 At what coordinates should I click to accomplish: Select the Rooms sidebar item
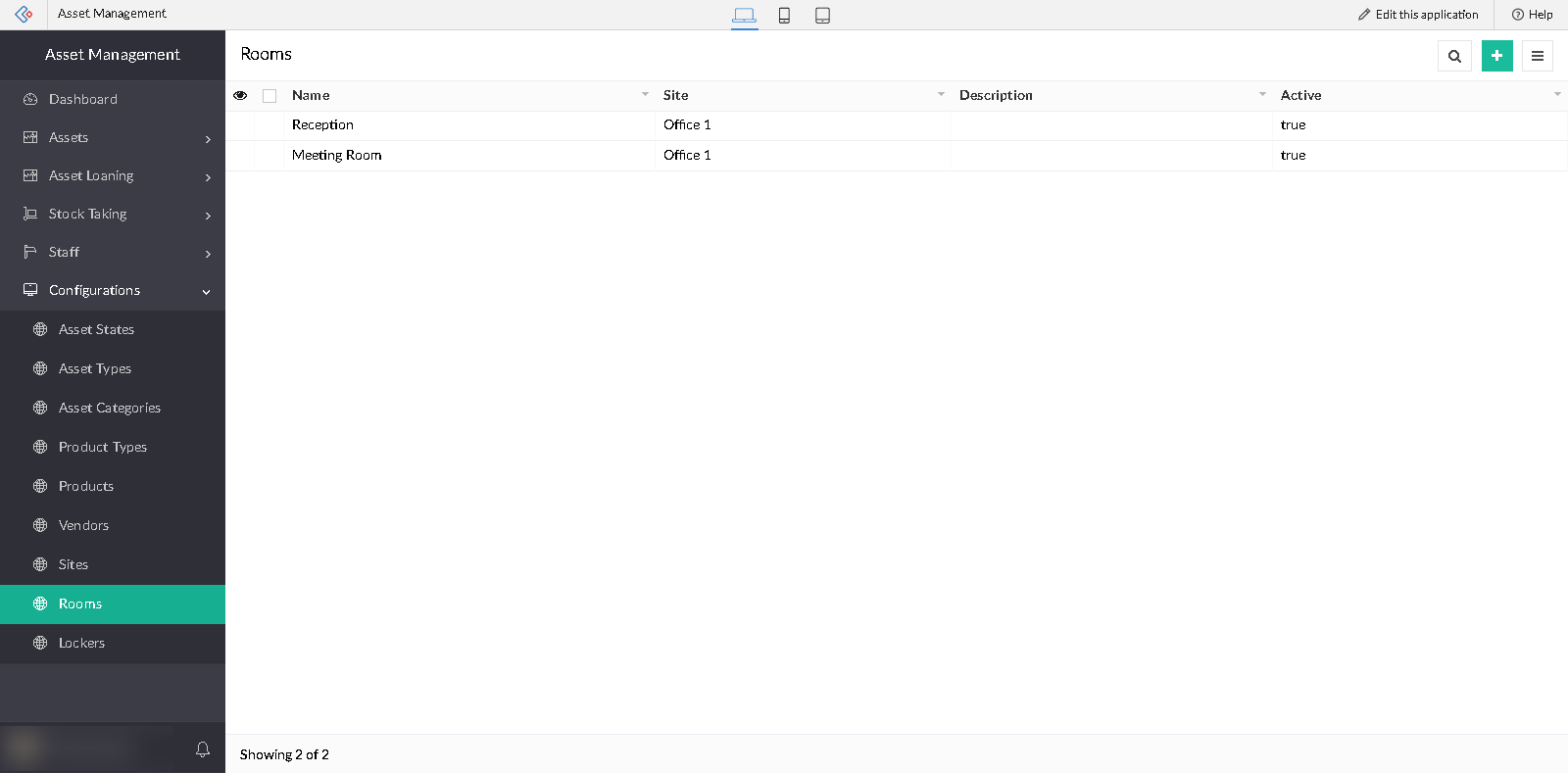(x=113, y=604)
